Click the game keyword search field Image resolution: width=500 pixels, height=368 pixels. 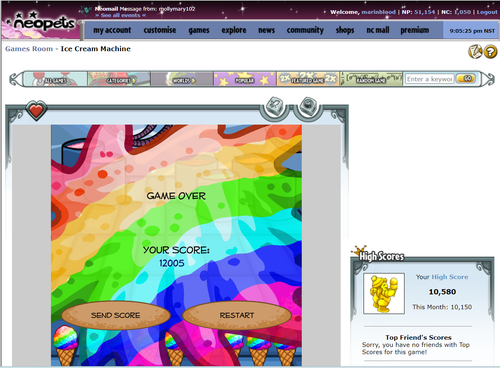coord(430,79)
